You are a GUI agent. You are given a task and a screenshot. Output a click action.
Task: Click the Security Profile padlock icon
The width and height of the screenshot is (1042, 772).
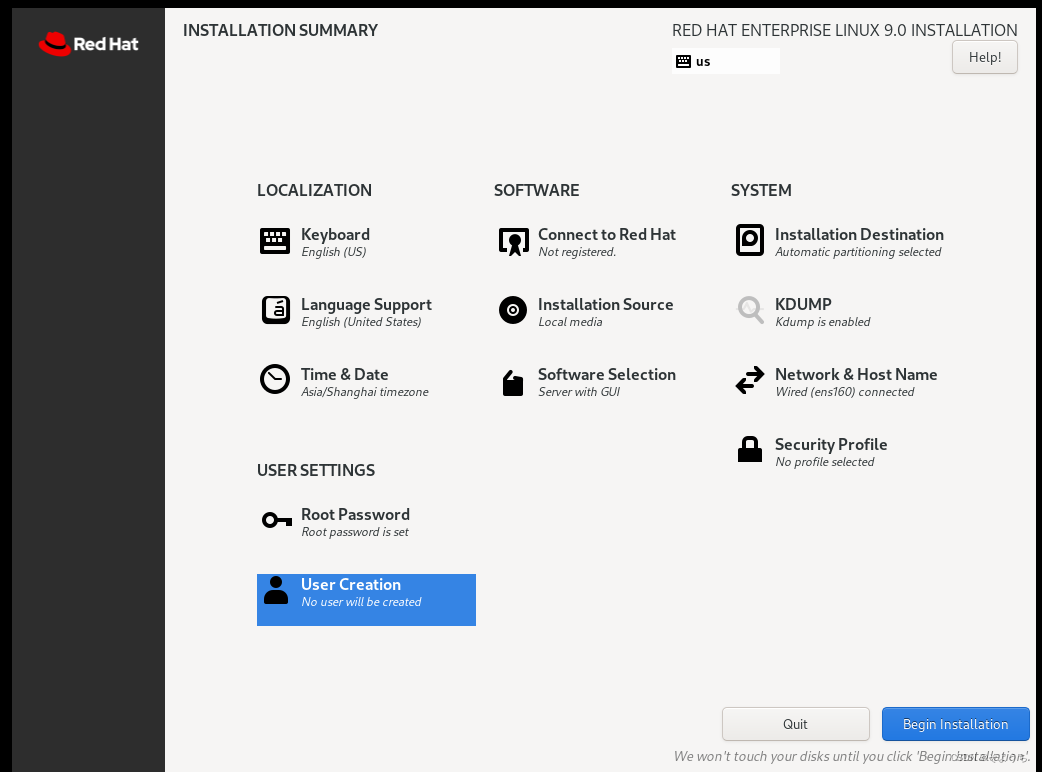point(750,449)
